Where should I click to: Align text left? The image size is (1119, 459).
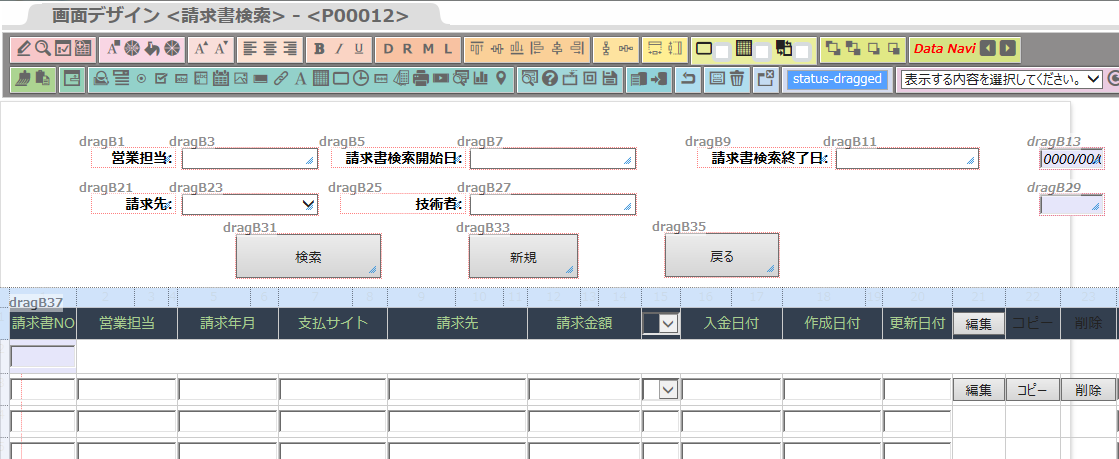[x=250, y=49]
